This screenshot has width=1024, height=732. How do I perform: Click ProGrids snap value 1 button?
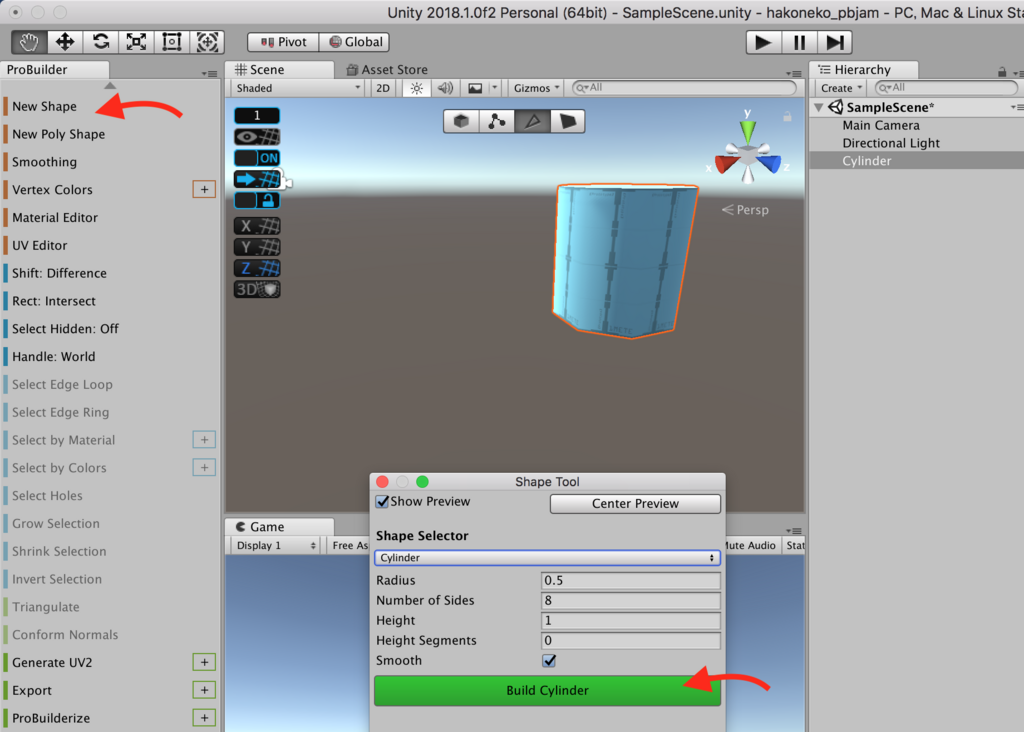click(x=257, y=116)
